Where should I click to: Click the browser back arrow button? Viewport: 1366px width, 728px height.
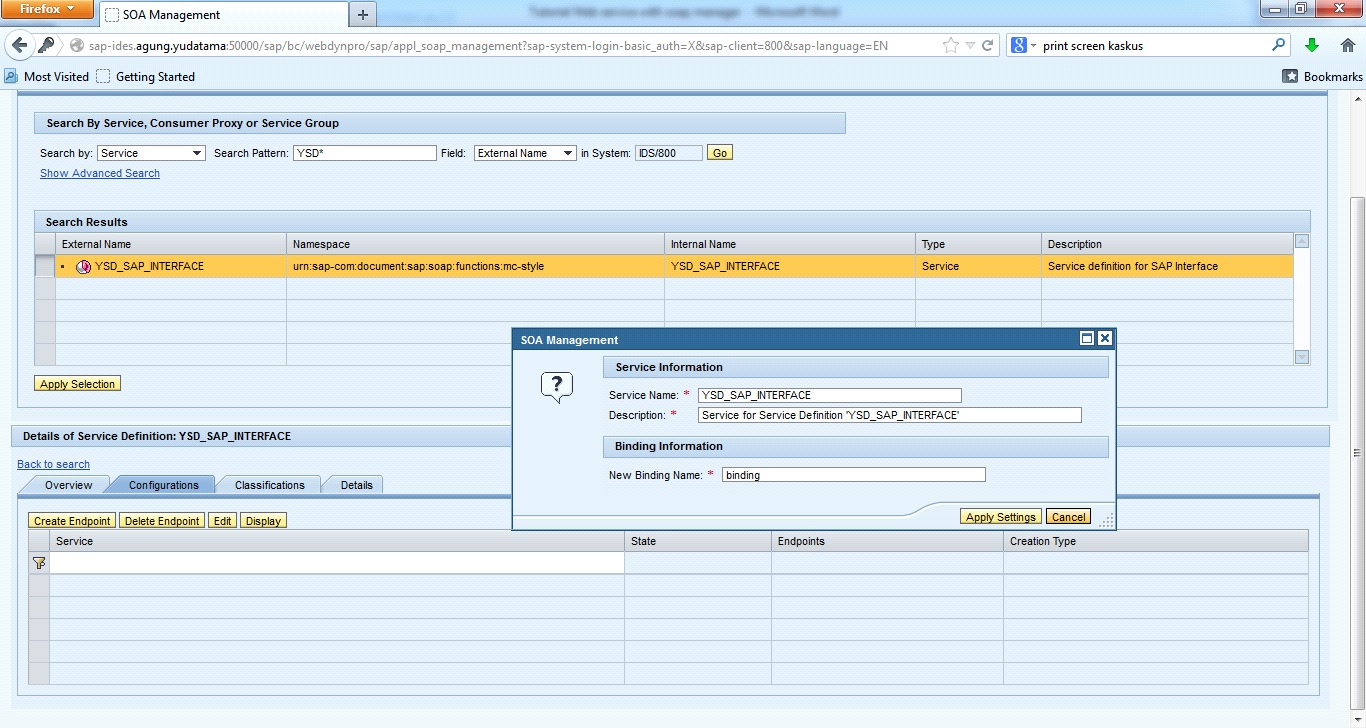[20, 46]
